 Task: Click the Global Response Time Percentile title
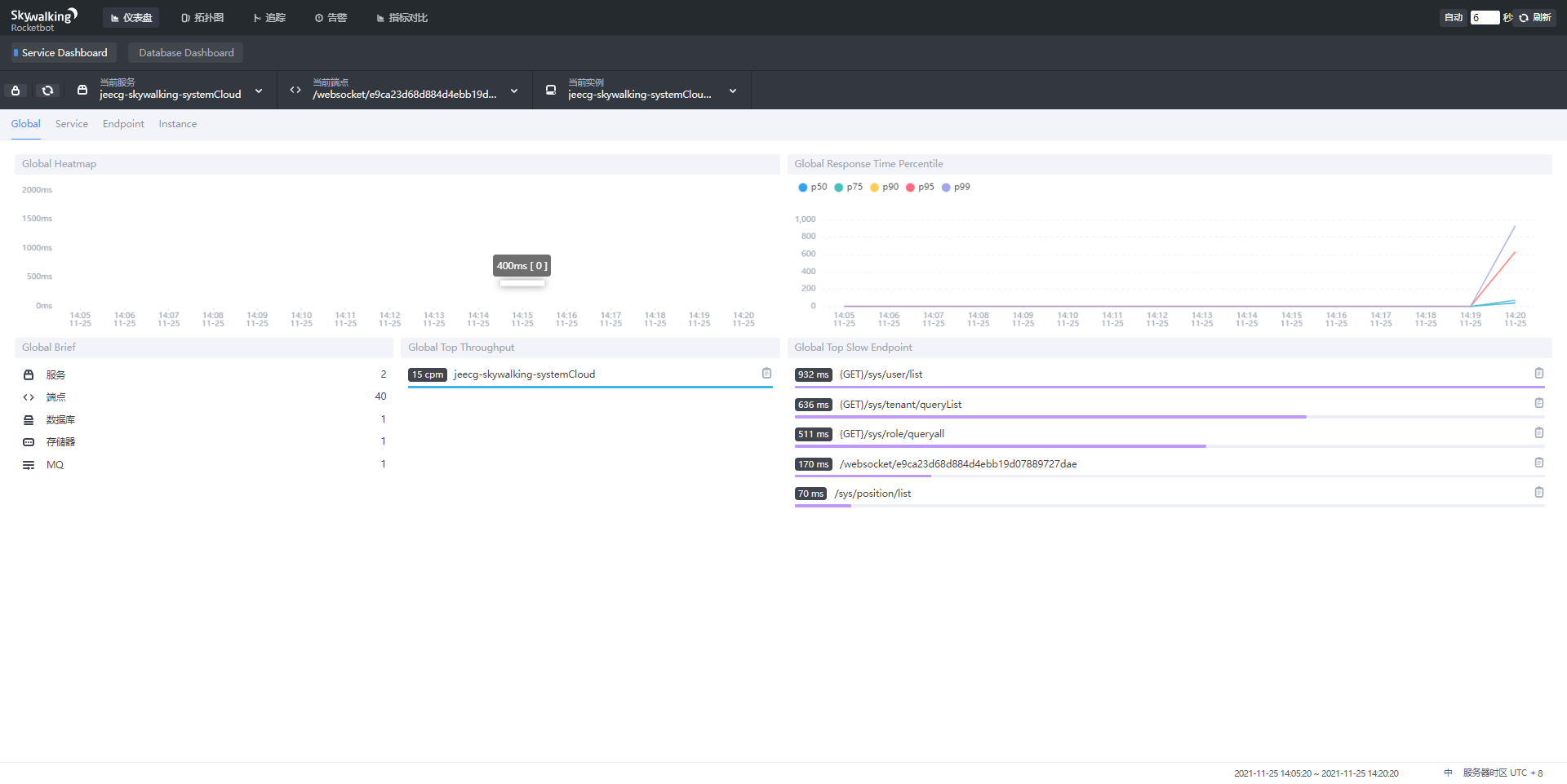tap(868, 164)
